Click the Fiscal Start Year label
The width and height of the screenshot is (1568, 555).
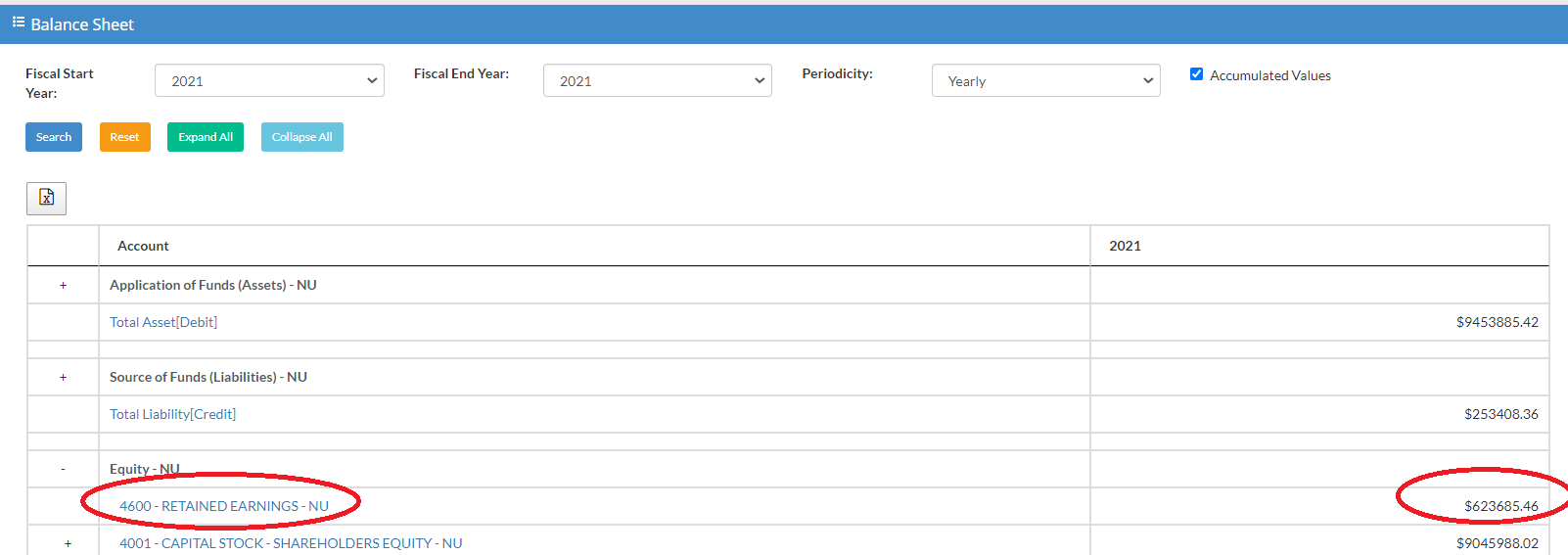(x=59, y=83)
